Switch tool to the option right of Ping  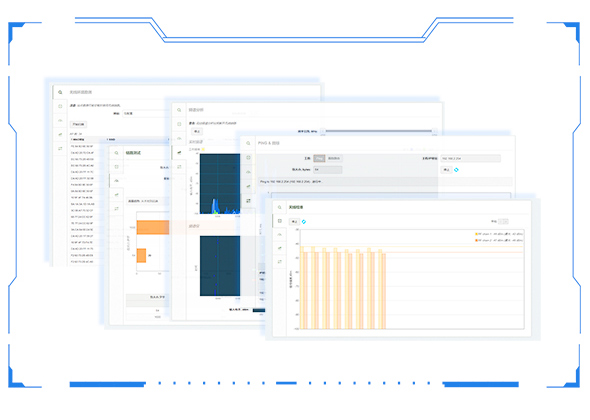coord(334,158)
